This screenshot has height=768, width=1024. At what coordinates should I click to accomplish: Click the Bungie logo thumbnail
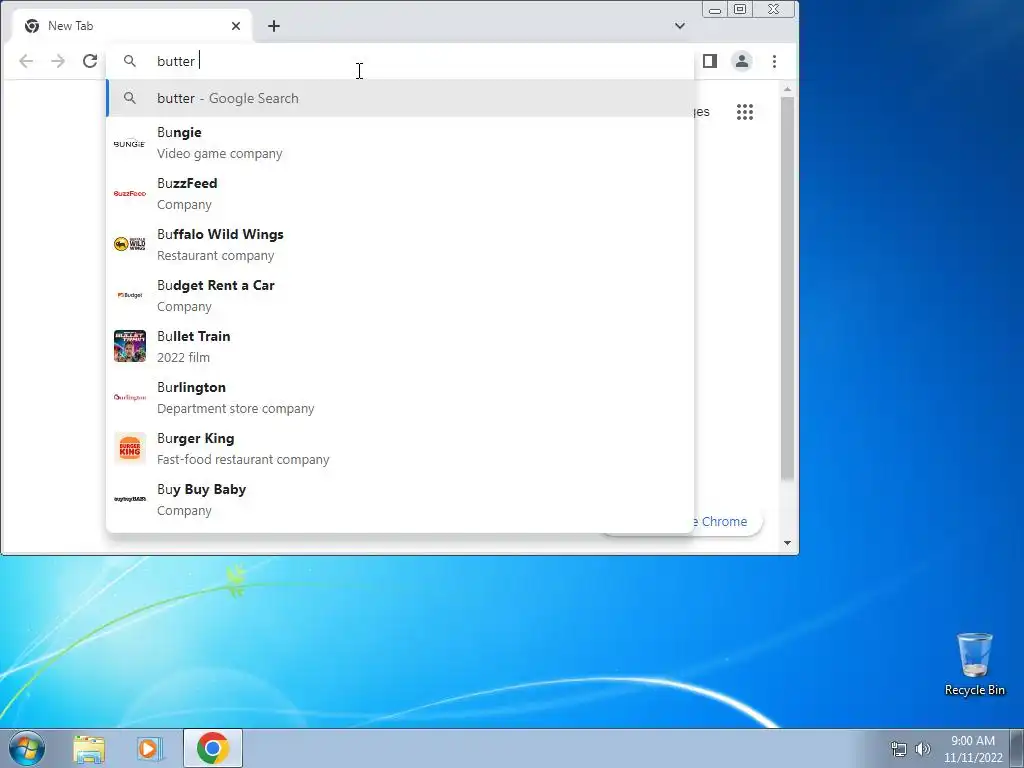click(x=129, y=143)
